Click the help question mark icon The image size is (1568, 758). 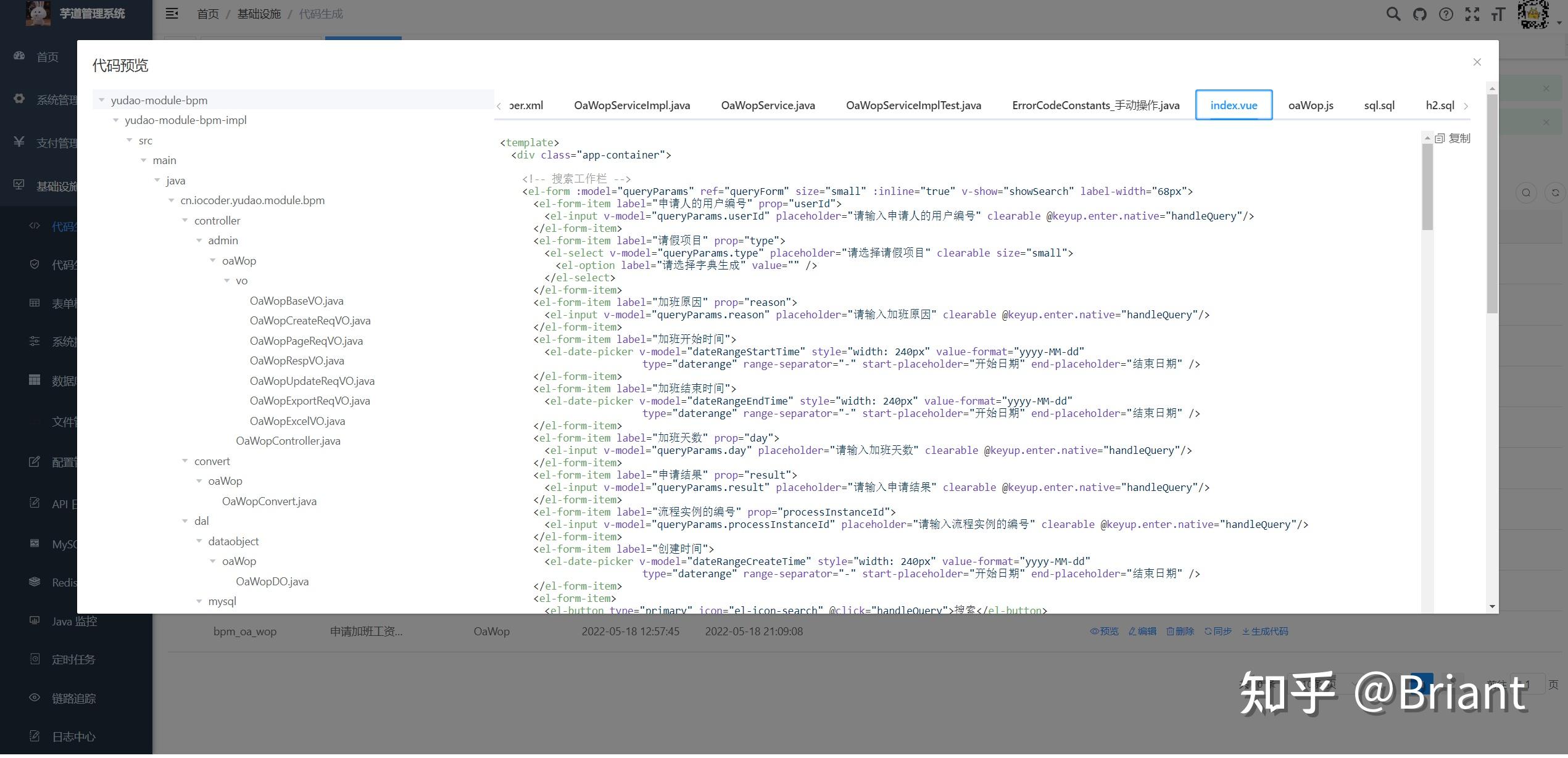pos(1446,14)
